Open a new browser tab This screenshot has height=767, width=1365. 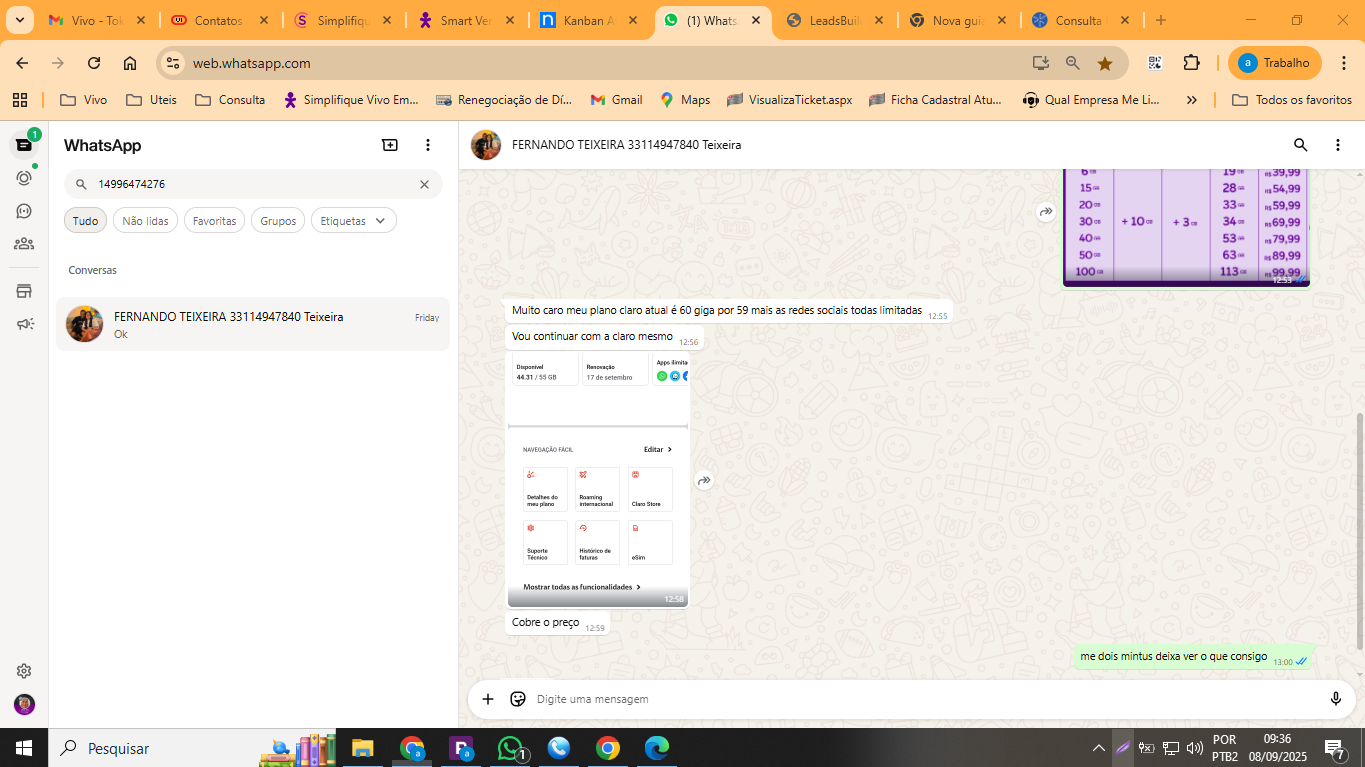pos(1160,20)
